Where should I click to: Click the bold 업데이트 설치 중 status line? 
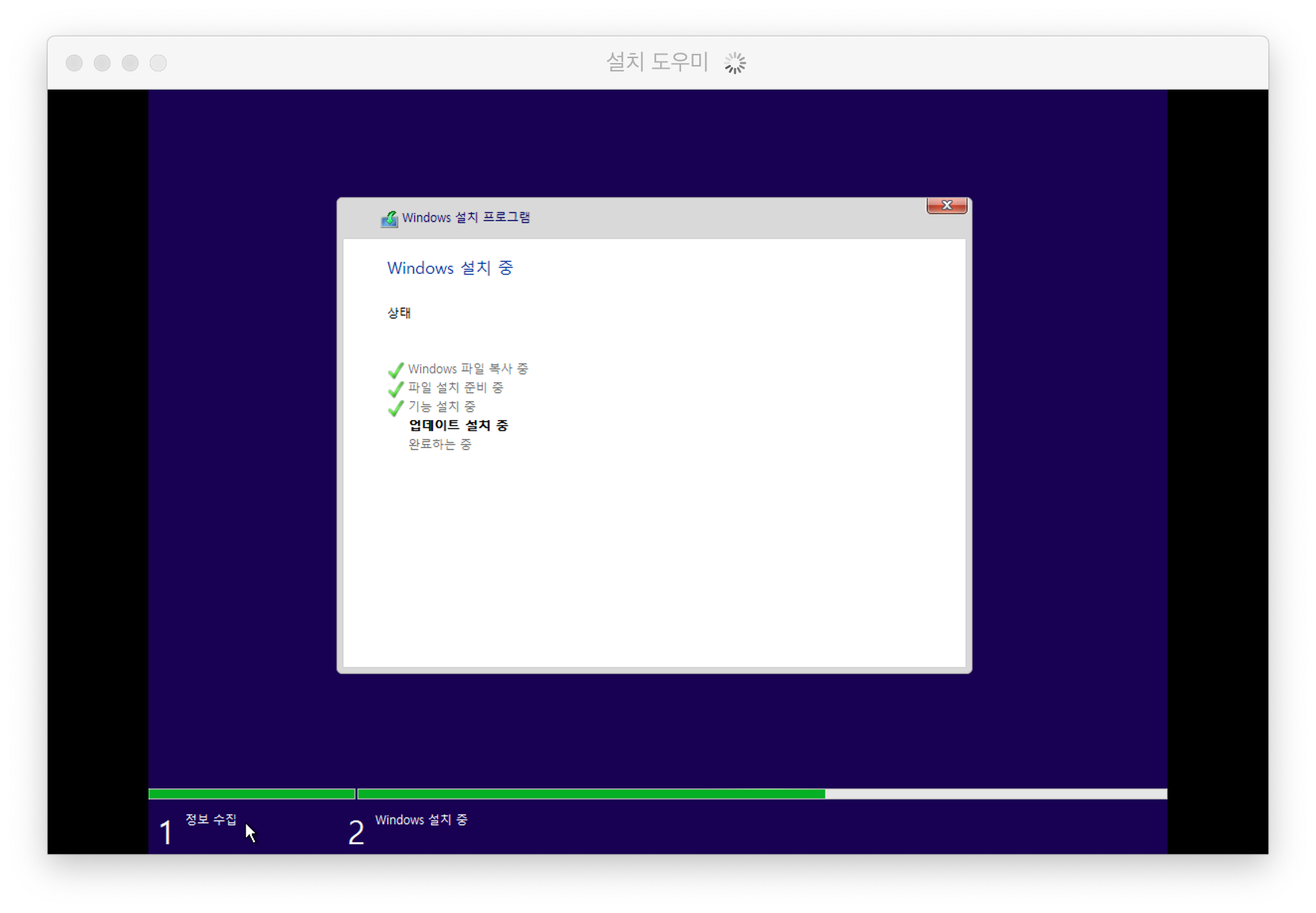pyautogui.click(x=458, y=426)
